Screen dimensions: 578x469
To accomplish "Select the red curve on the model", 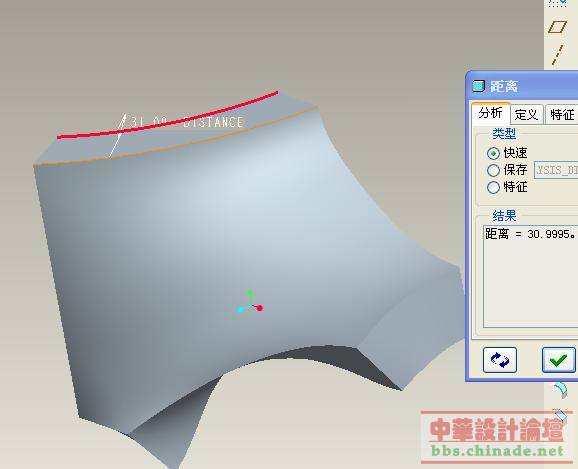I will pyautogui.click(x=168, y=115).
